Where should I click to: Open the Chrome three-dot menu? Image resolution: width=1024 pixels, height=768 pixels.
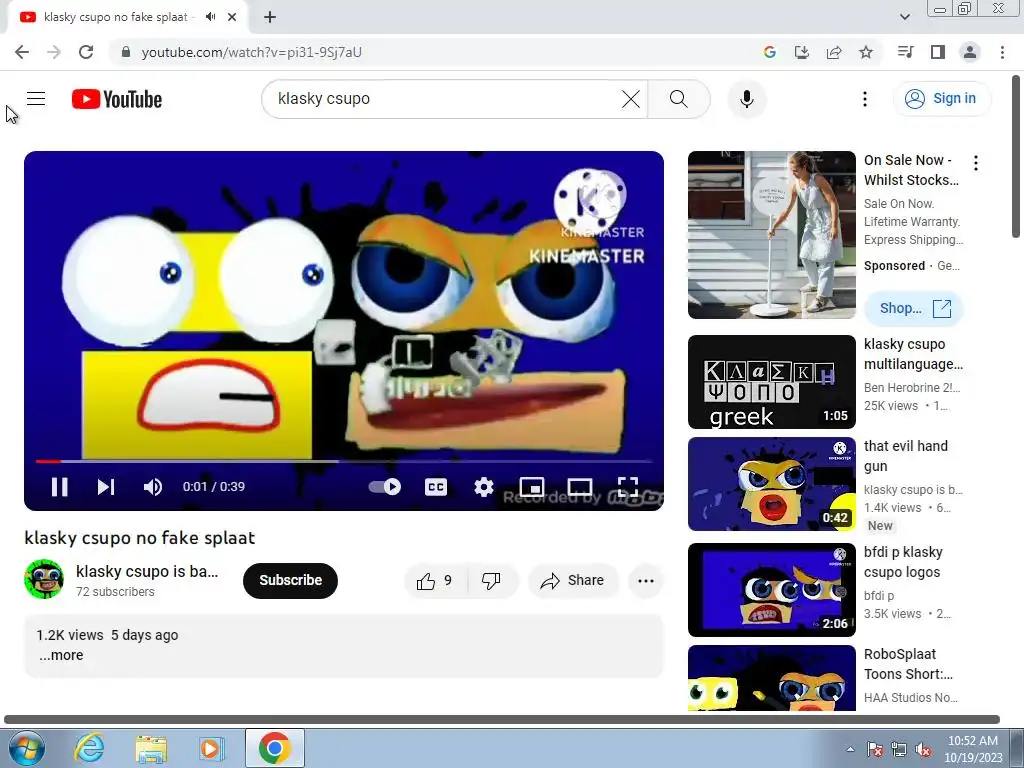[x=1002, y=52]
